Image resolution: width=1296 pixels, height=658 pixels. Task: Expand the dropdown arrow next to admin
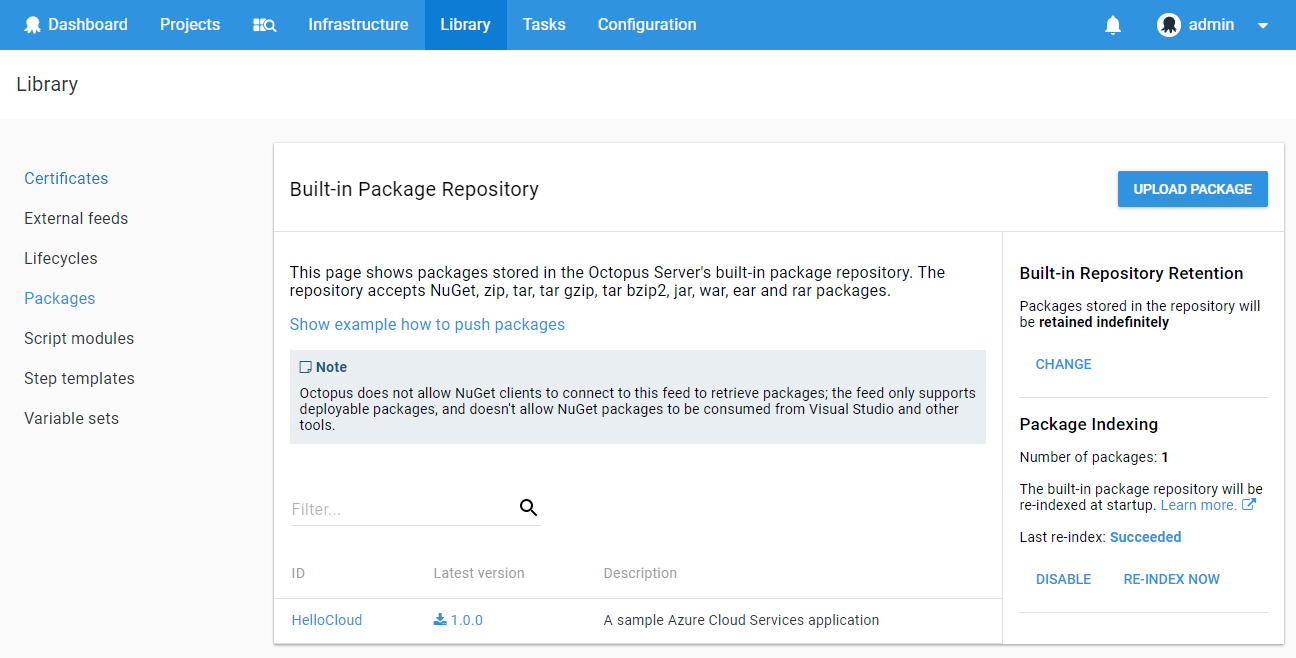click(1262, 24)
